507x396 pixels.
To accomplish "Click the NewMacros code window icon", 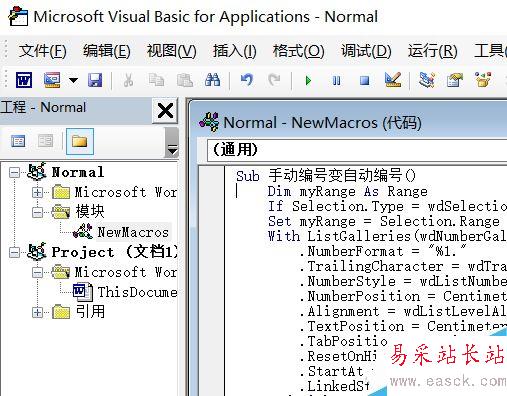I will tap(209, 122).
